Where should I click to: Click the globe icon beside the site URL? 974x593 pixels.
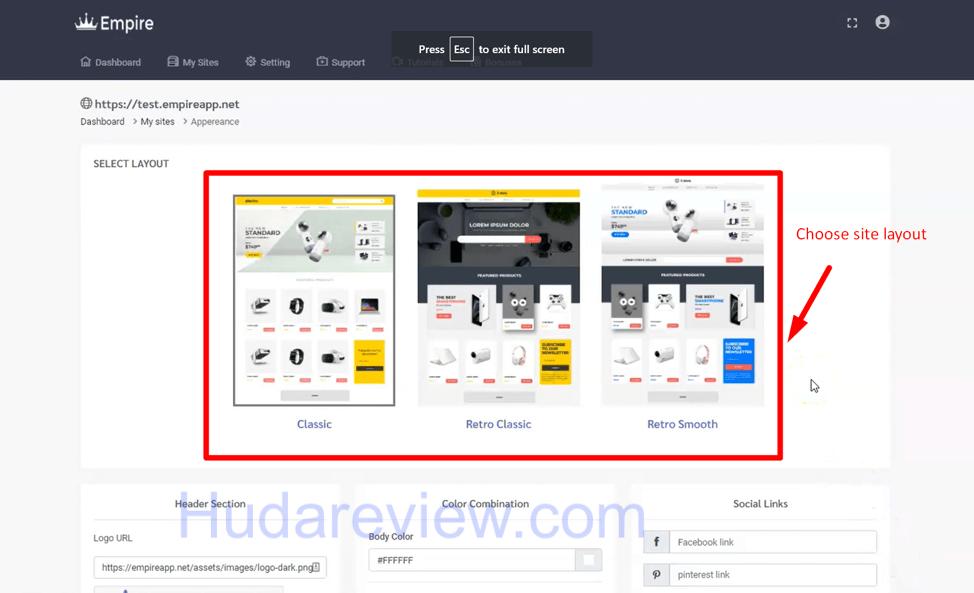coord(86,103)
